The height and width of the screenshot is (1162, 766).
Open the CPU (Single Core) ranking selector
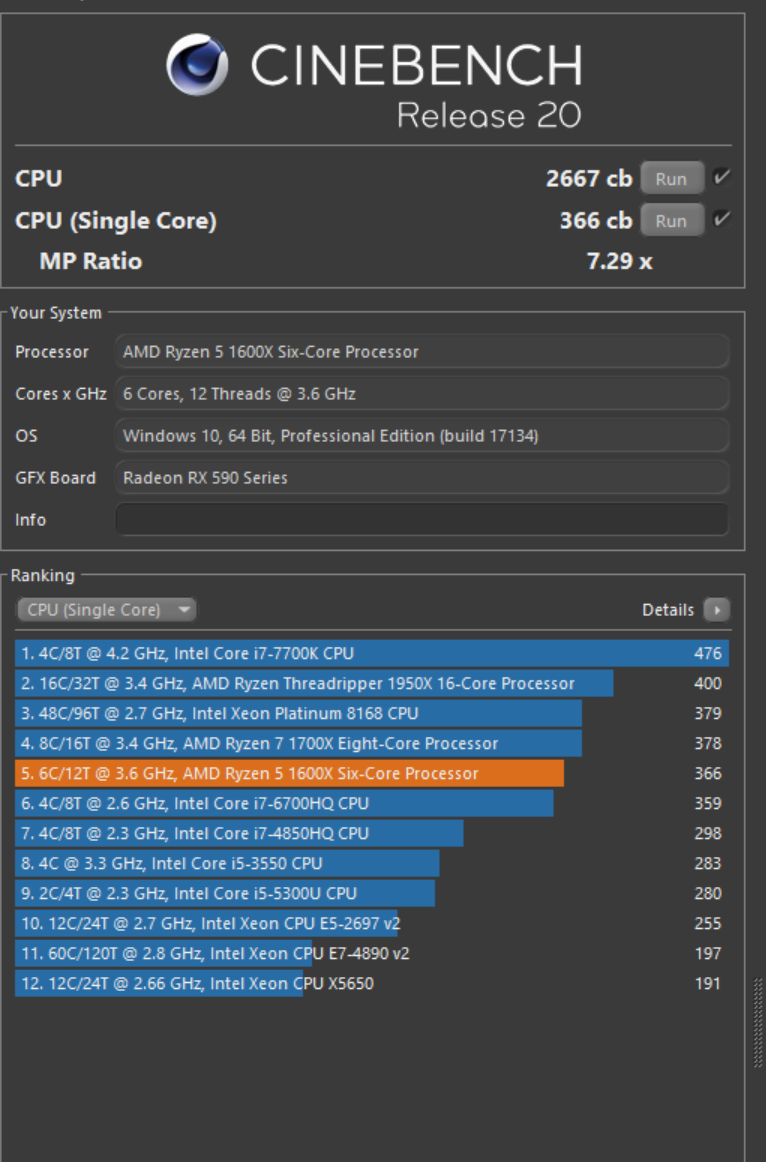pos(100,610)
